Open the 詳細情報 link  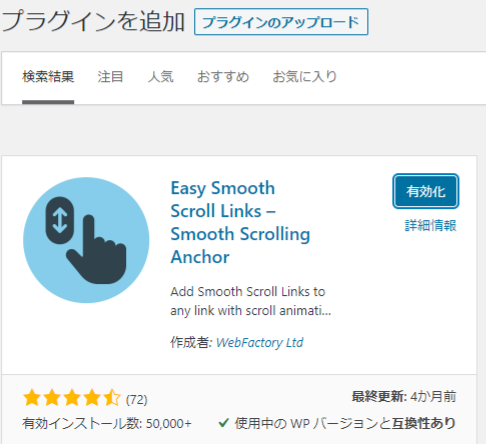(430, 226)
